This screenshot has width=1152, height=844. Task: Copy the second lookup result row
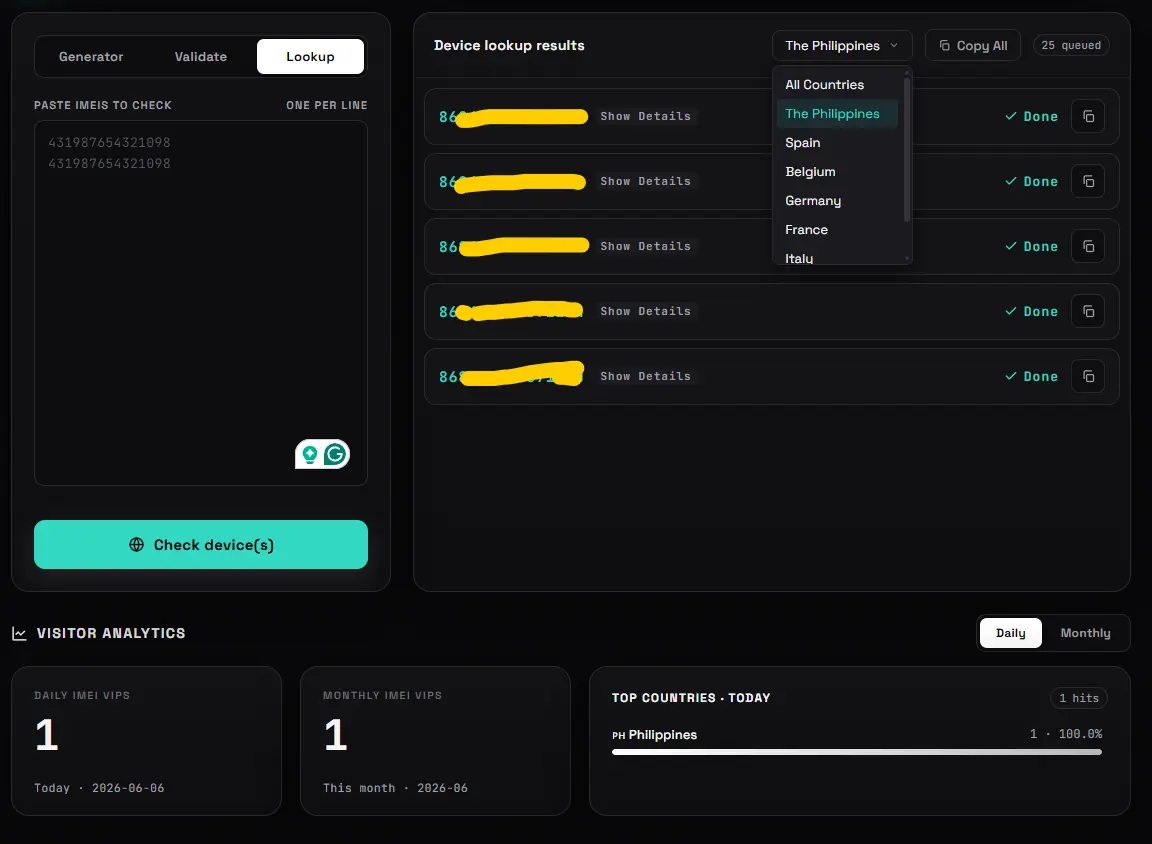(1088, 181)
